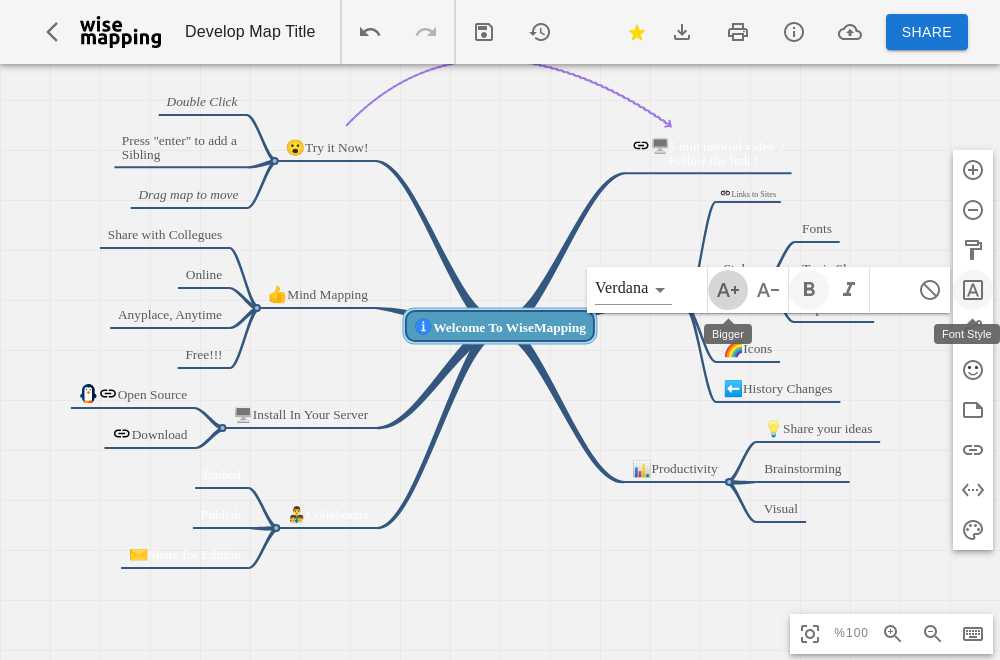Save the mind map
This screenshot has width=1000, height=660.
[484, 32]
